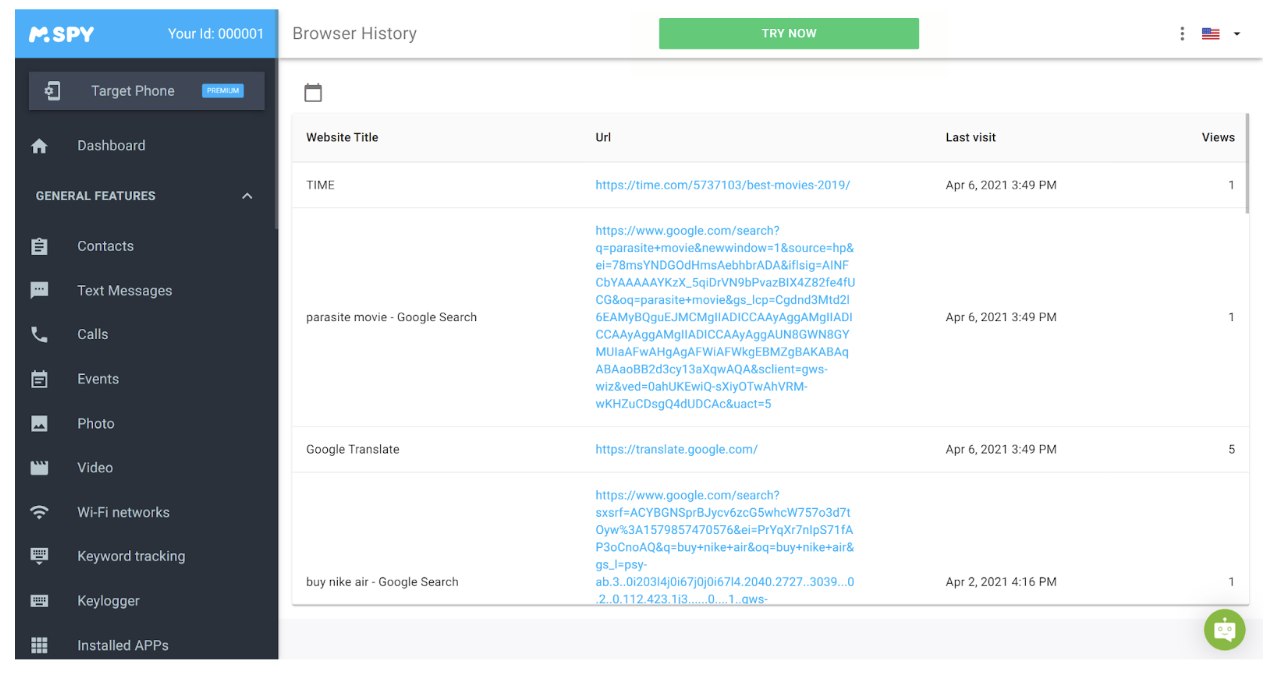Open the language dropdown arrow
The height and width of the screenshot is (676, 1272).
[1237, 34]
